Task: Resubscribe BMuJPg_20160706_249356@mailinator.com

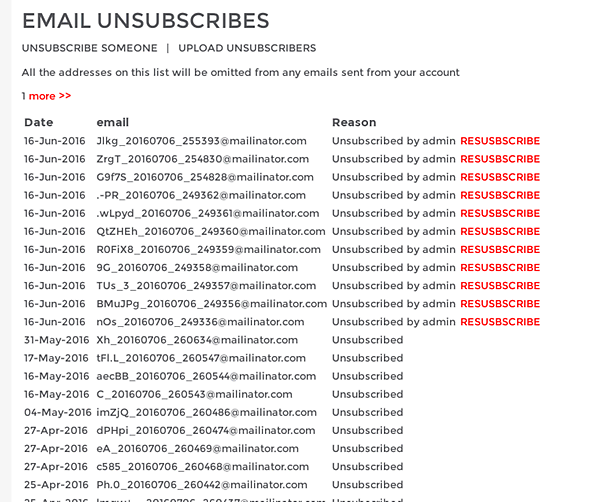Action: (x=500, y=304)
